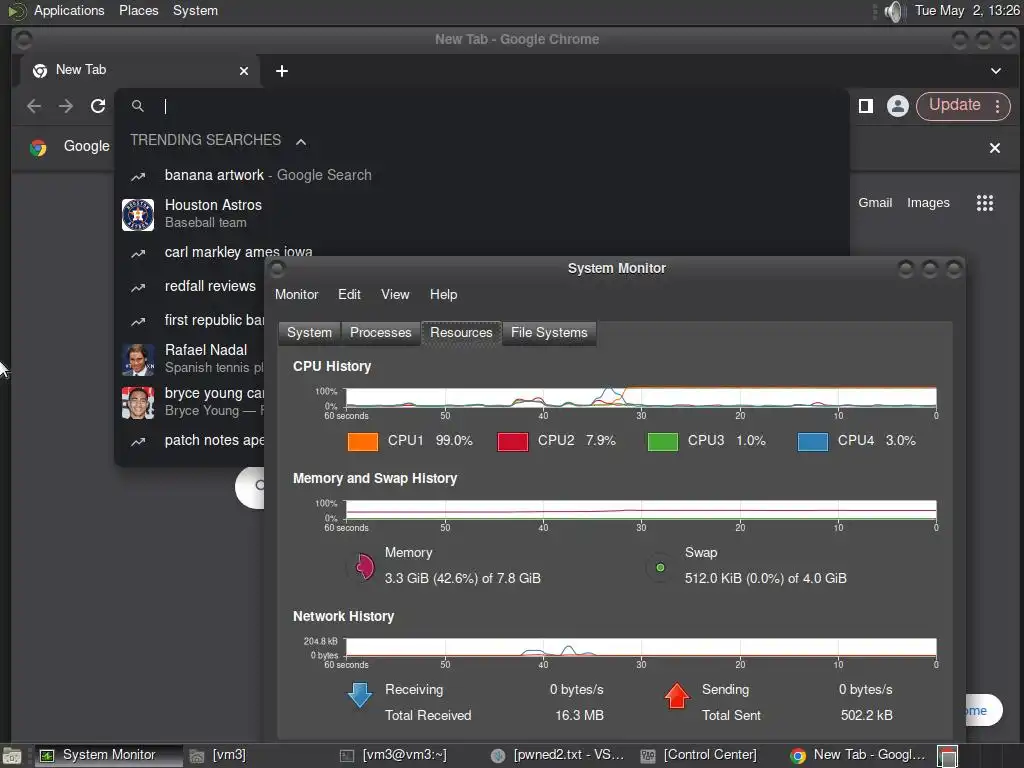This screenshot has width=1024, height=768.
Task: Open a new Chrome tab with plus
Action: [x=281, y=71]
